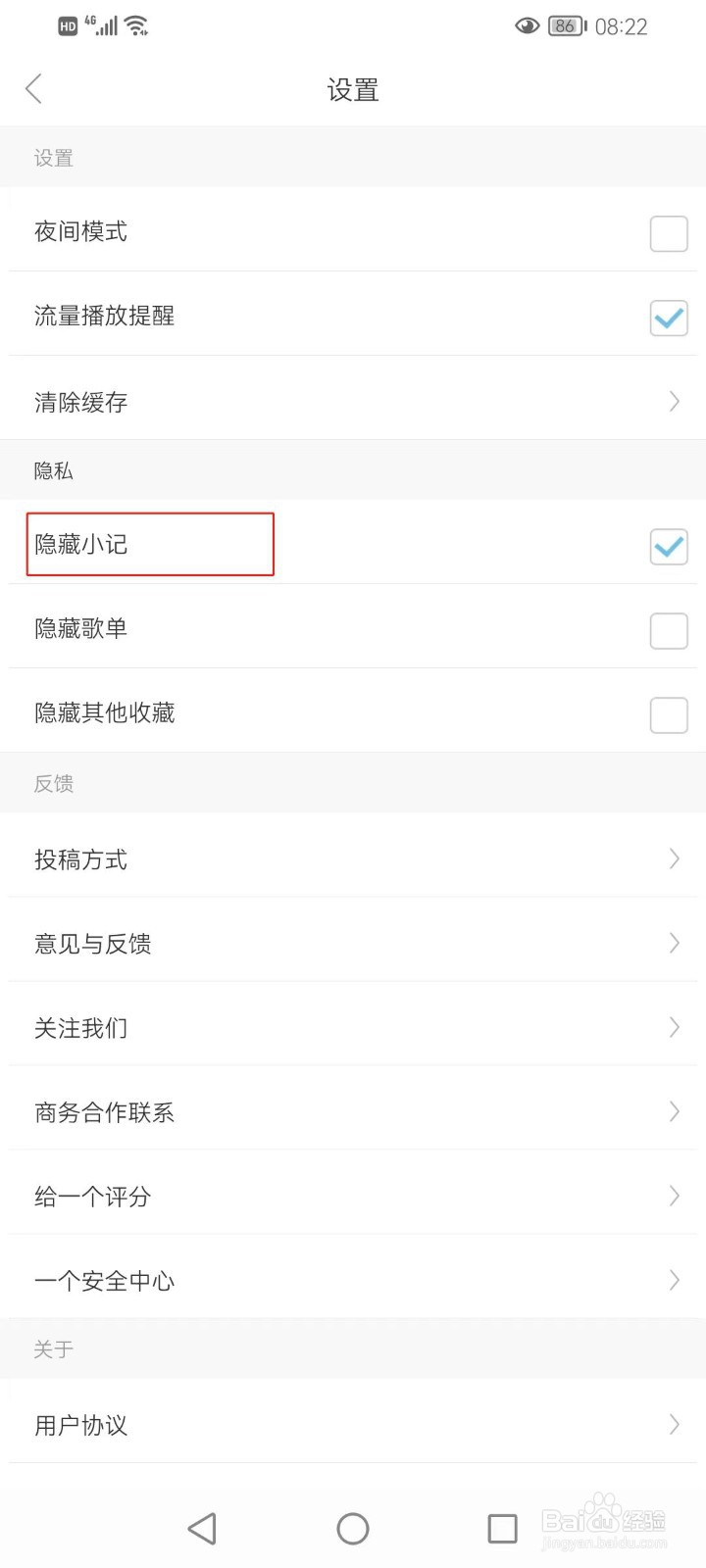
Task: Check the 隐藏其他收藏 checkbox
Action: 669,715
